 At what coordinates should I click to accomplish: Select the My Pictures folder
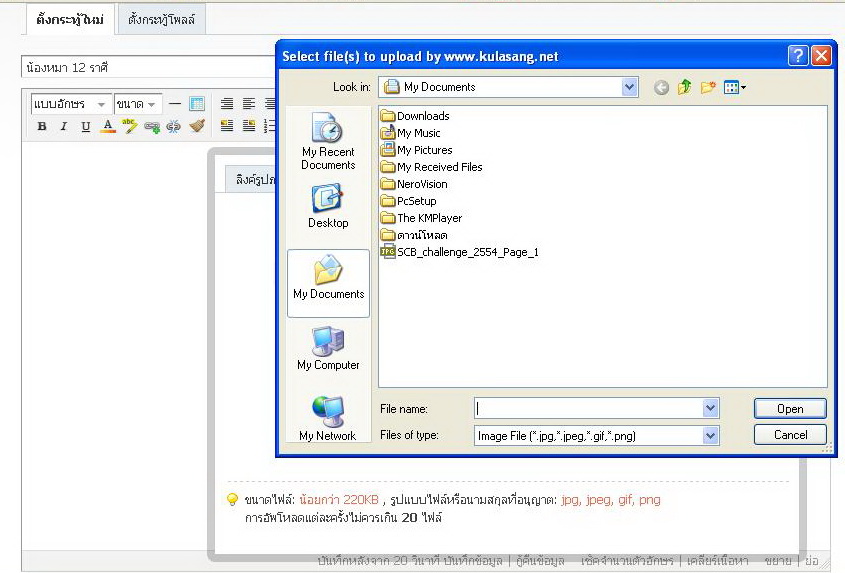point(417,150)
